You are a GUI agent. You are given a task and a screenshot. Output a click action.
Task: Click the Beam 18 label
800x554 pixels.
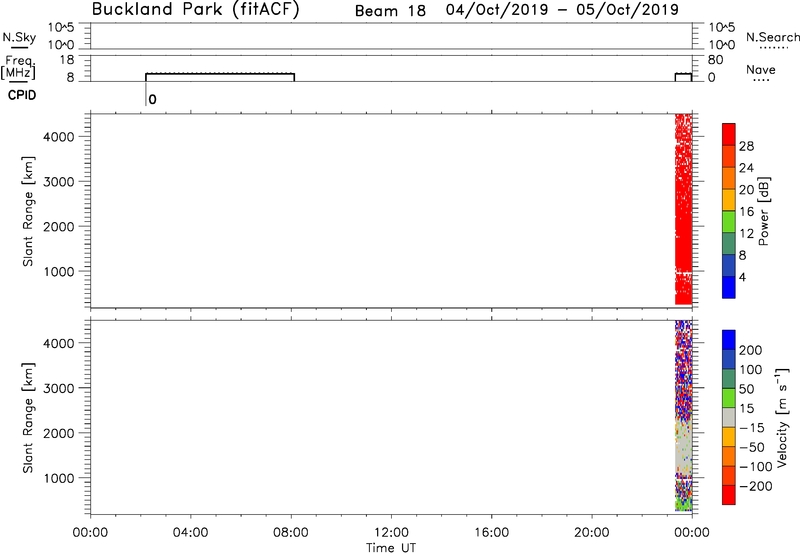coord(390,10)
